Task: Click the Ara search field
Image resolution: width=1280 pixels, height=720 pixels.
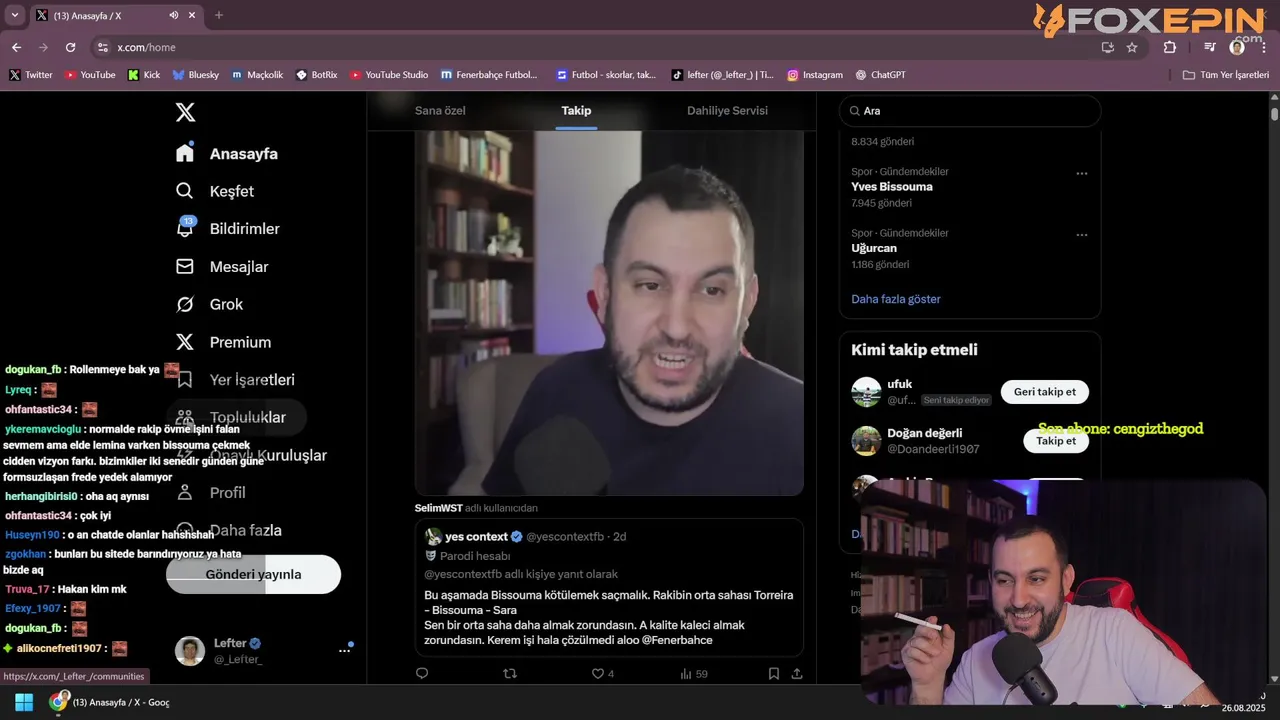Action: [970, 111]
